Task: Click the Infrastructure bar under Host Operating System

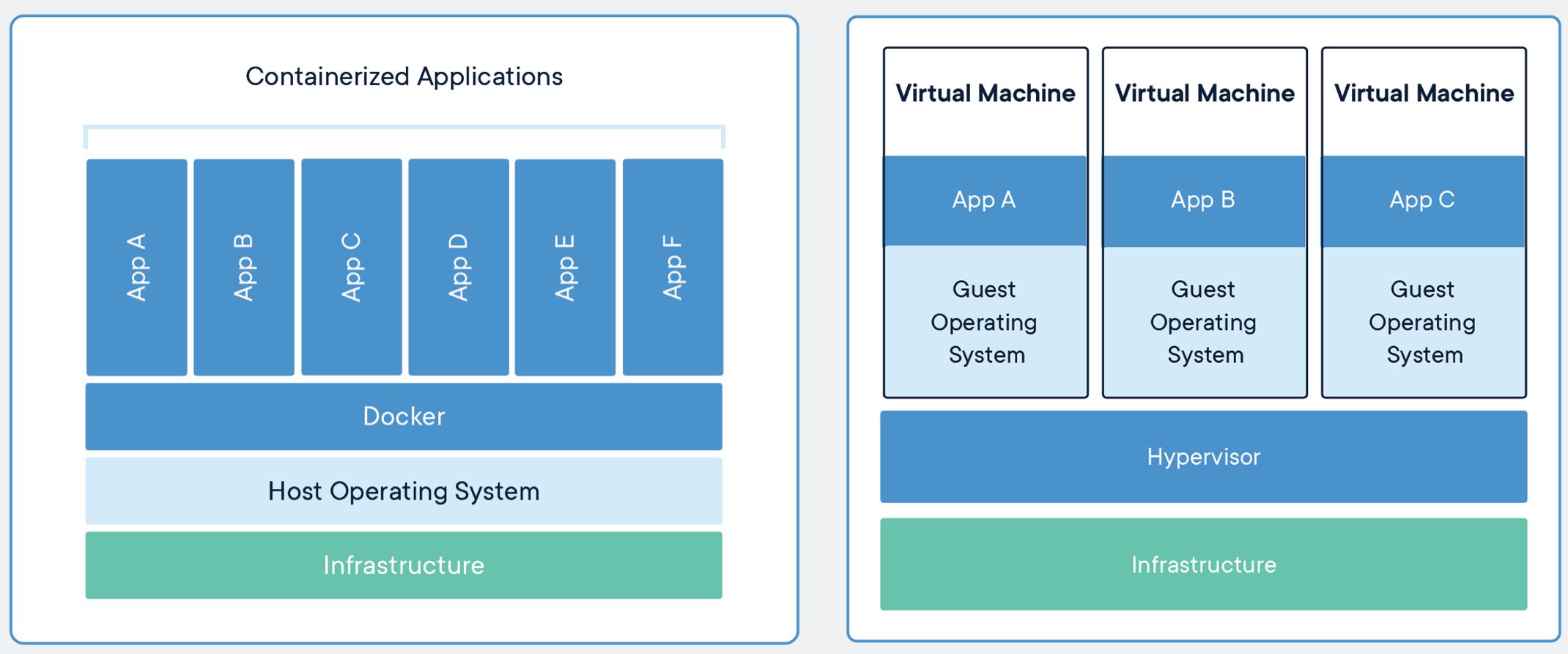Action: click(x=404, y=565)
